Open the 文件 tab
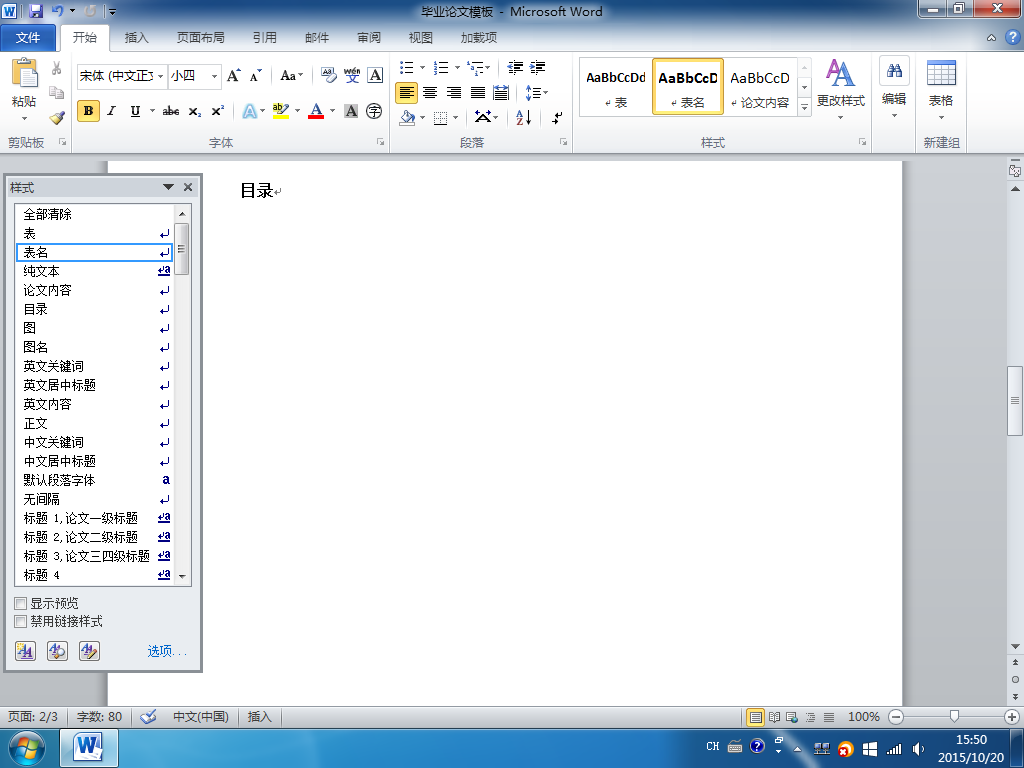 tap(28, 37)
